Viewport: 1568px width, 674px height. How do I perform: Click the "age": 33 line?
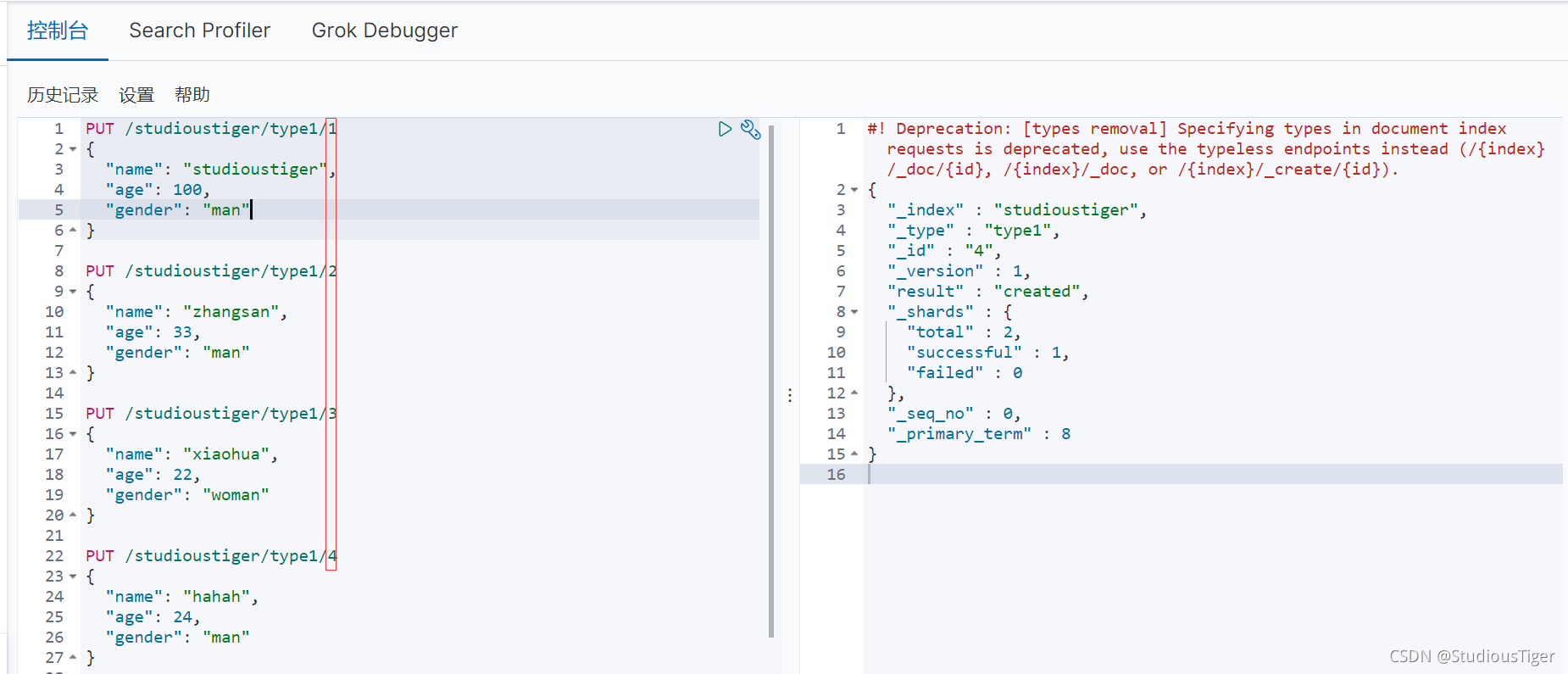153,332
